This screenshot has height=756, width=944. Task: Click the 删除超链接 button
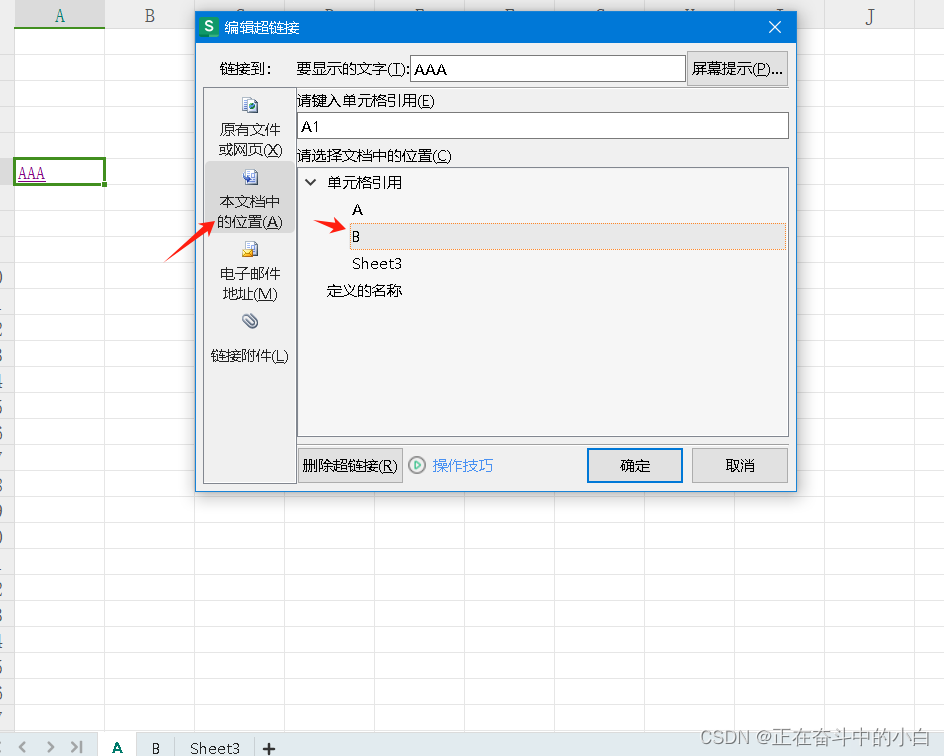[350, 464]
